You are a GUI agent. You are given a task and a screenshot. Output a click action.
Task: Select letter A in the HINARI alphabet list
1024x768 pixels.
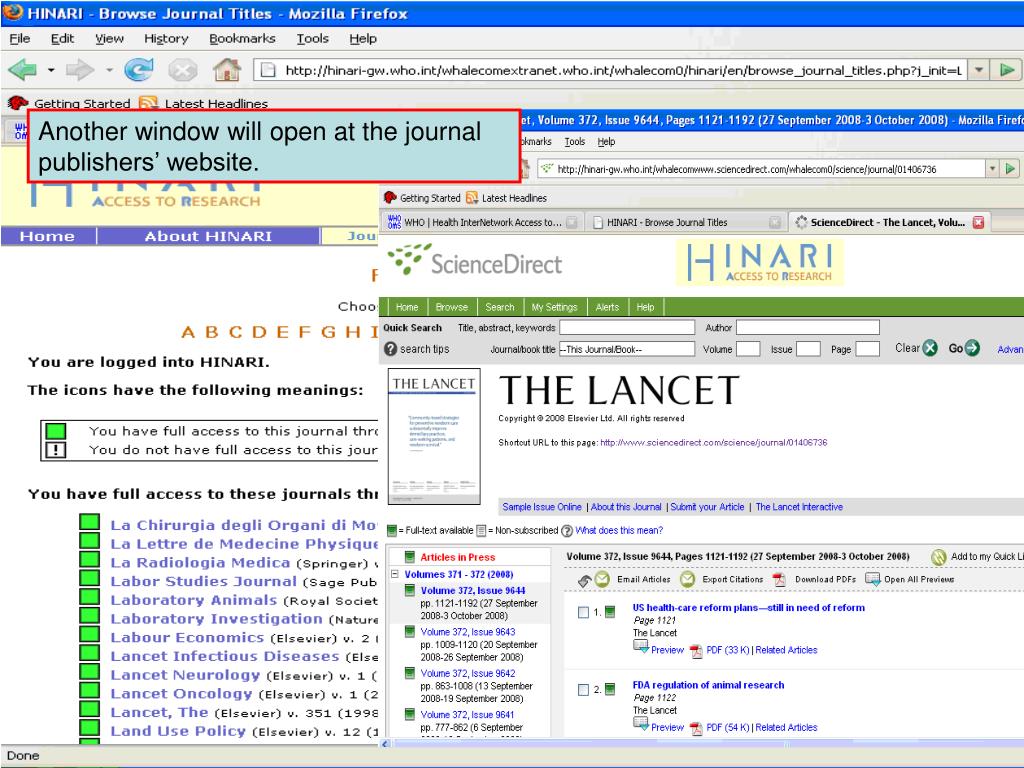coord(188,332)
